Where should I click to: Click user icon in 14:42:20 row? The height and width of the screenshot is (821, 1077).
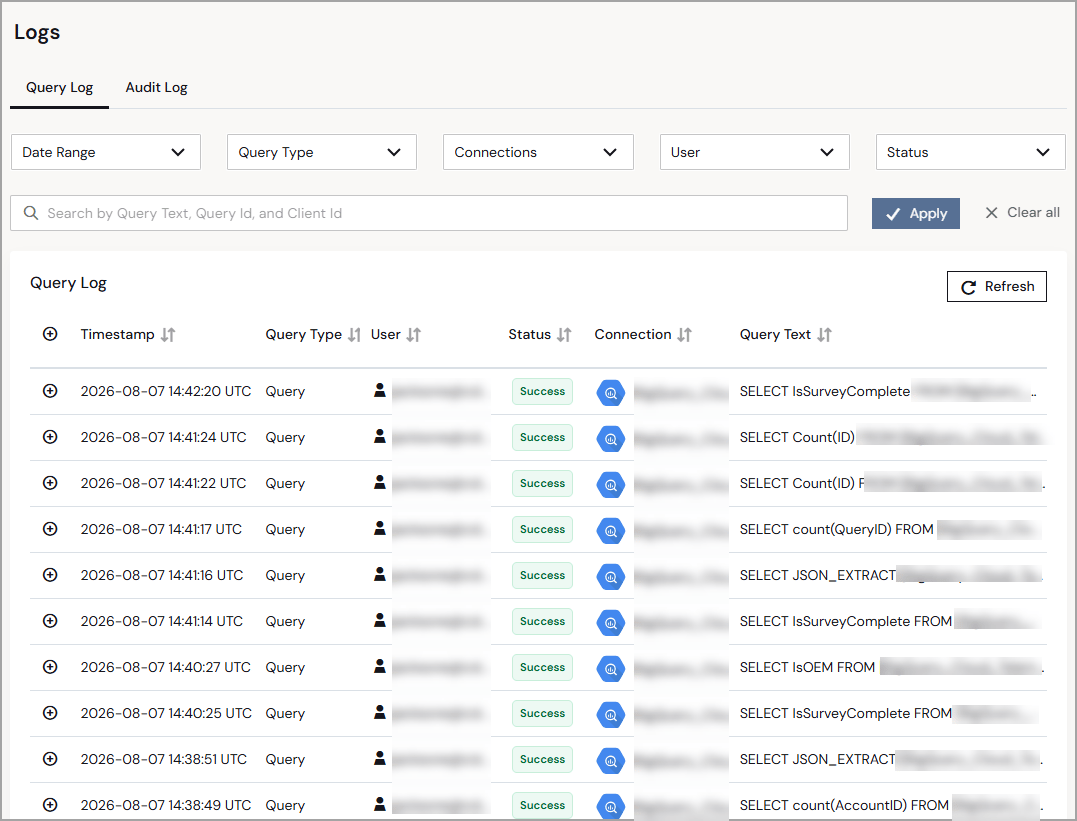tap(379, 390)
